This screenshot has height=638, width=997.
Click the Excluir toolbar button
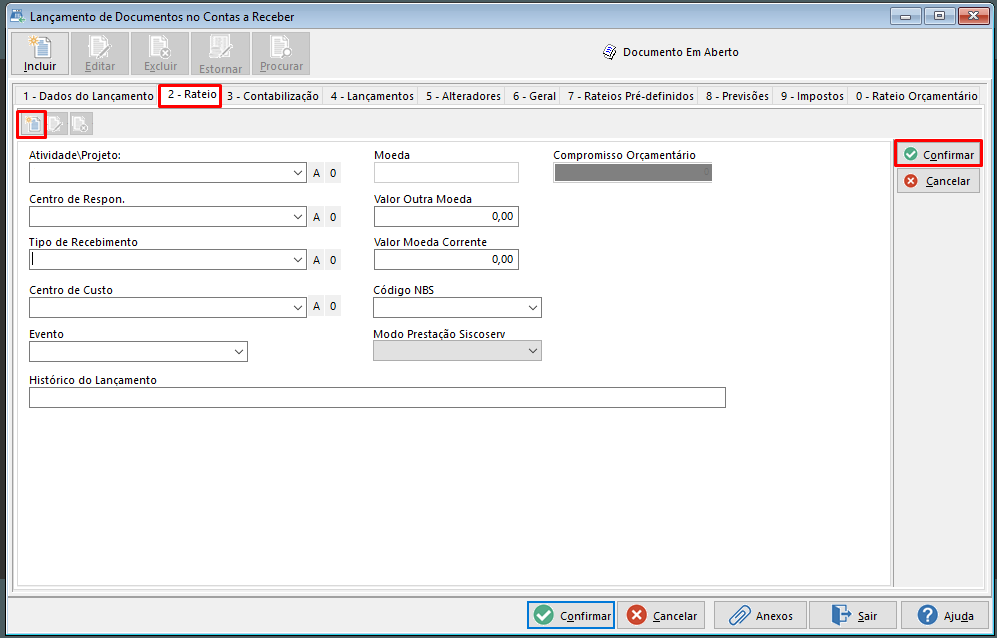click(160, 54)
